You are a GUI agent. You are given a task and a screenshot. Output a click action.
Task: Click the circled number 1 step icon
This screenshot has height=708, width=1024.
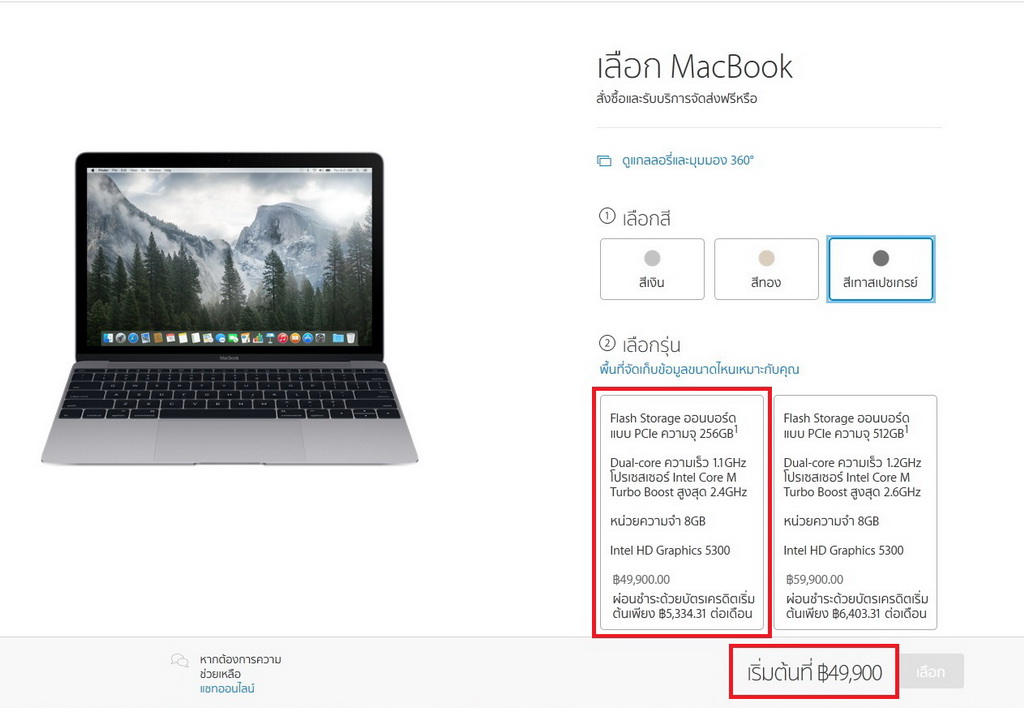[x=607, y=216]
